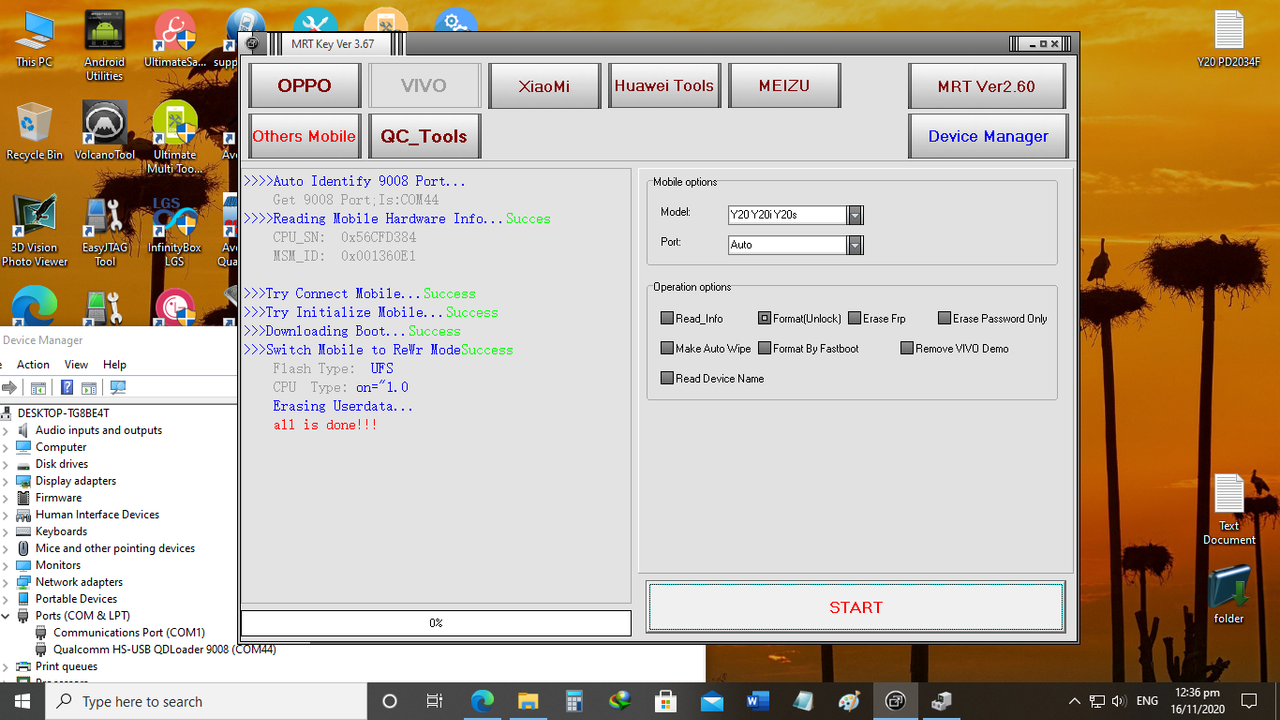The image size is (1280, 720).
Task: Click the Action pane toolbar icon
Action: pyautogui.click(x=88, y=388)
